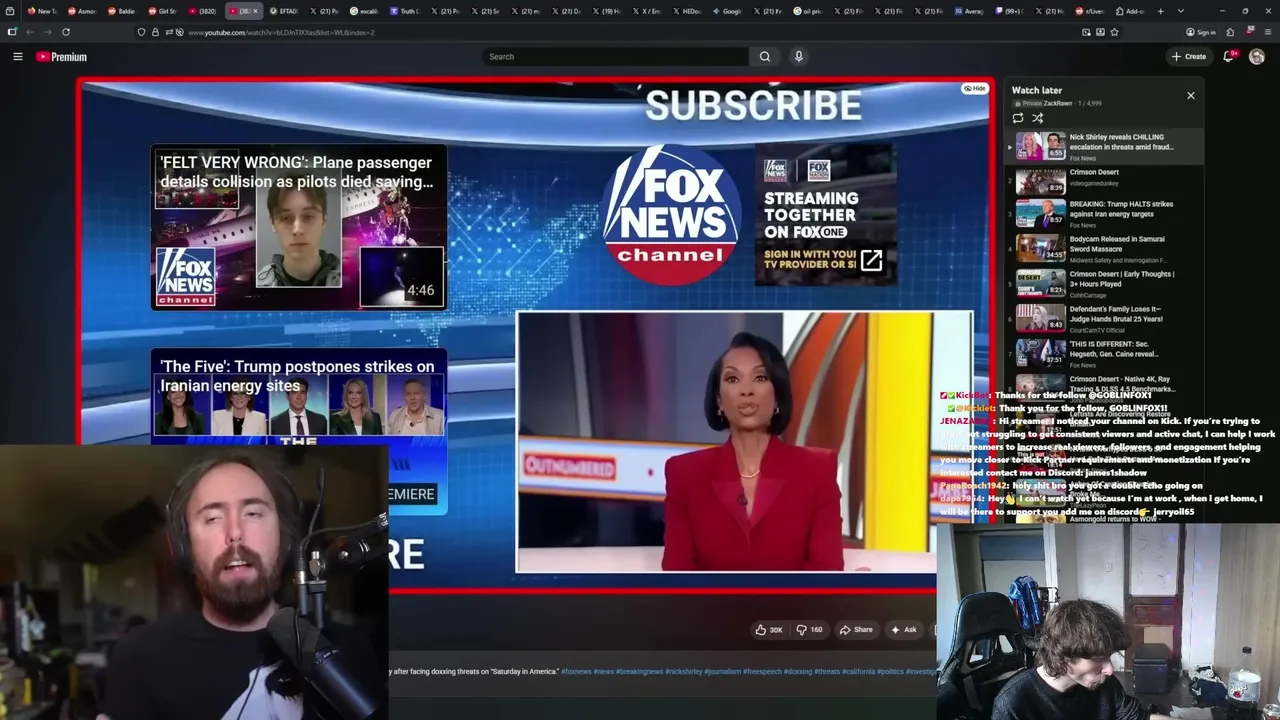The height and width of the screenshot is (720, 1280).
Task: Open Defendant's Family Loses It video
Action: coord(1105,318)
